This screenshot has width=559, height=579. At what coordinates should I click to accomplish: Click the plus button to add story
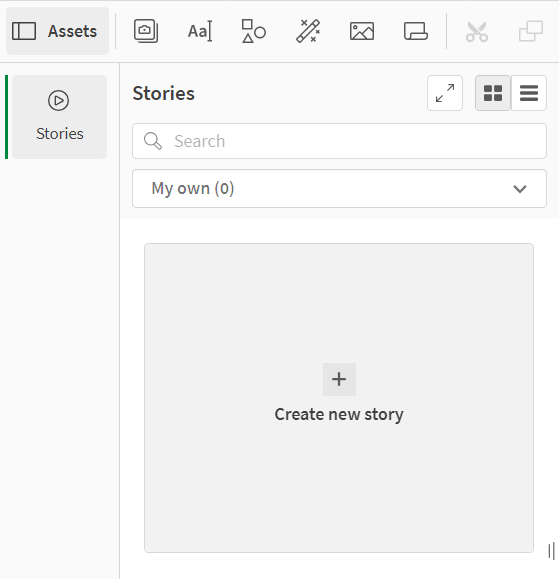(x=339, y=379)
